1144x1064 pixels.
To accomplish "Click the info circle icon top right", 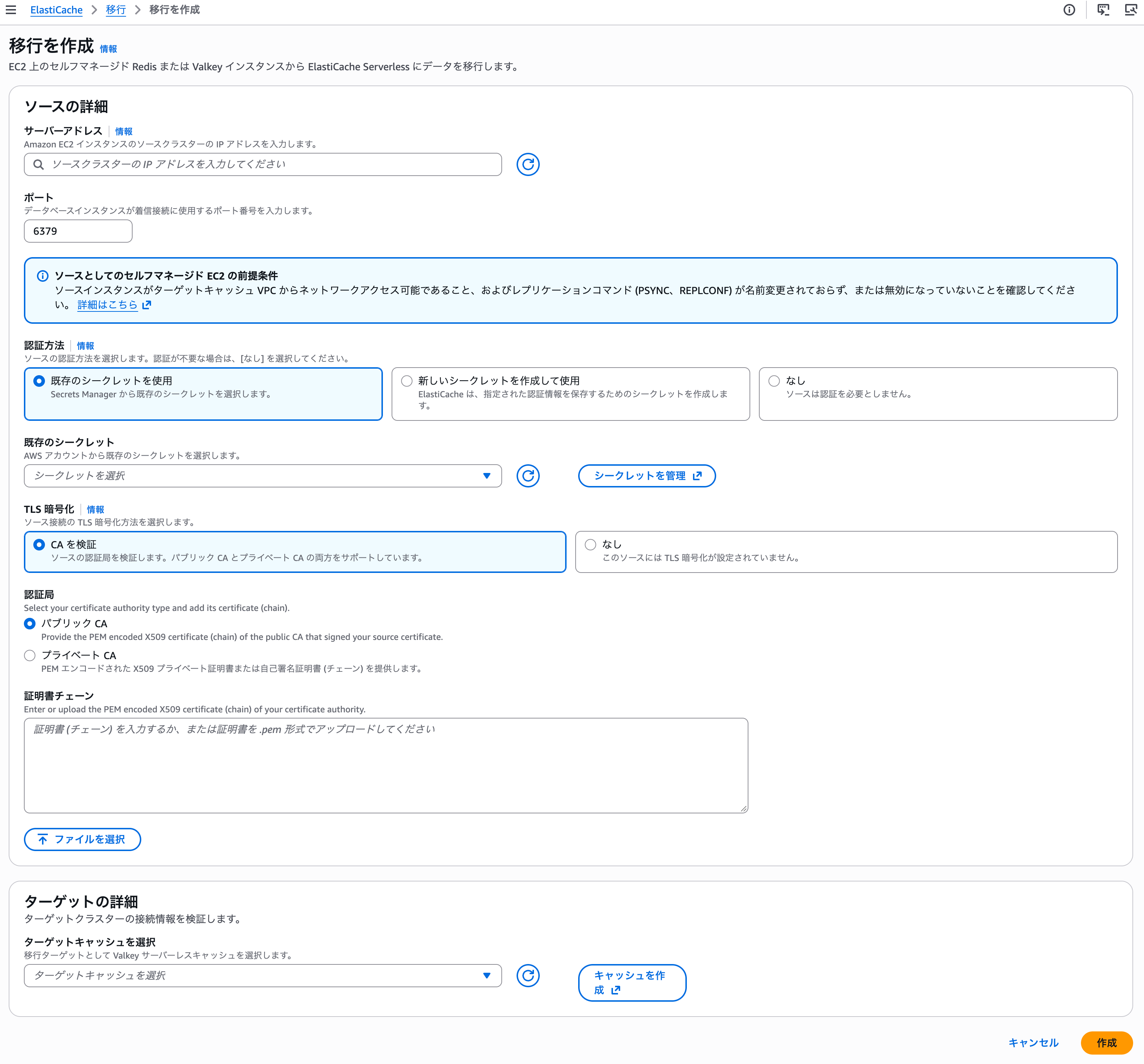I will coord(1069,10).
